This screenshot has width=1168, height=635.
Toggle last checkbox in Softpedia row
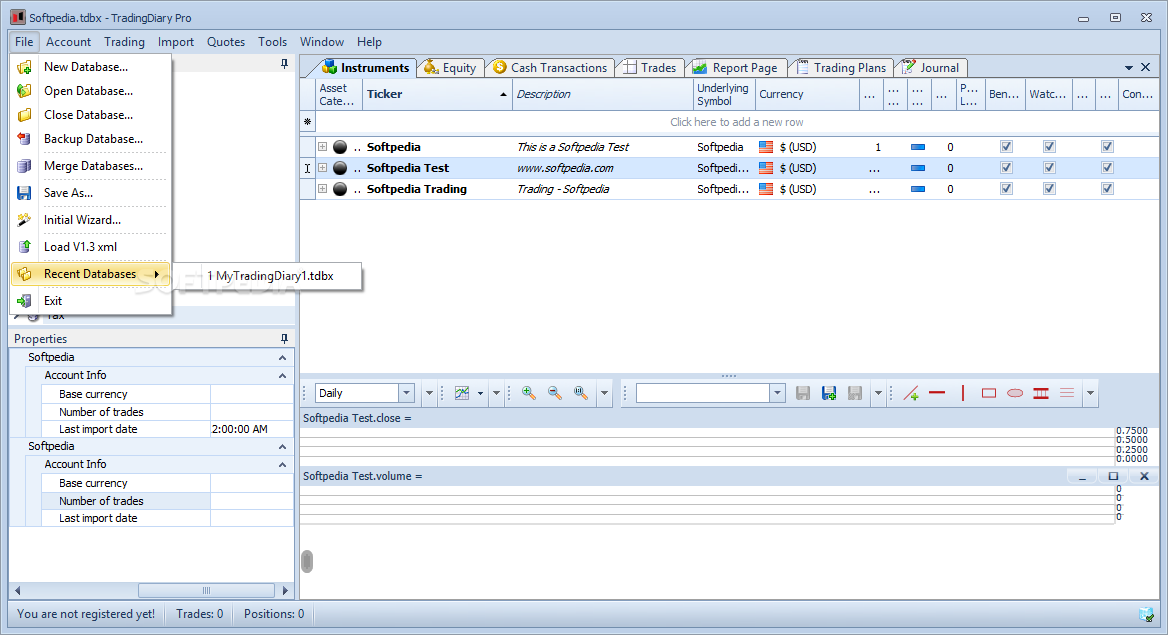[x=1108, y=147]
